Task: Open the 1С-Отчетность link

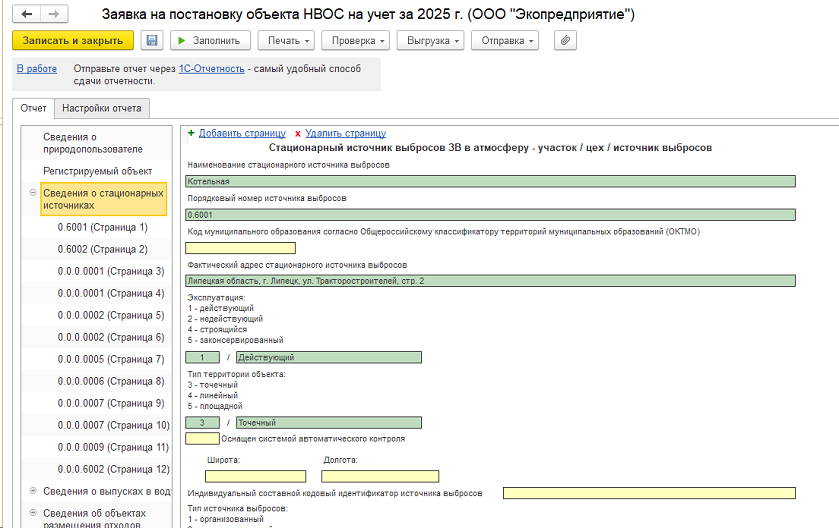Action: pos(211,69)
